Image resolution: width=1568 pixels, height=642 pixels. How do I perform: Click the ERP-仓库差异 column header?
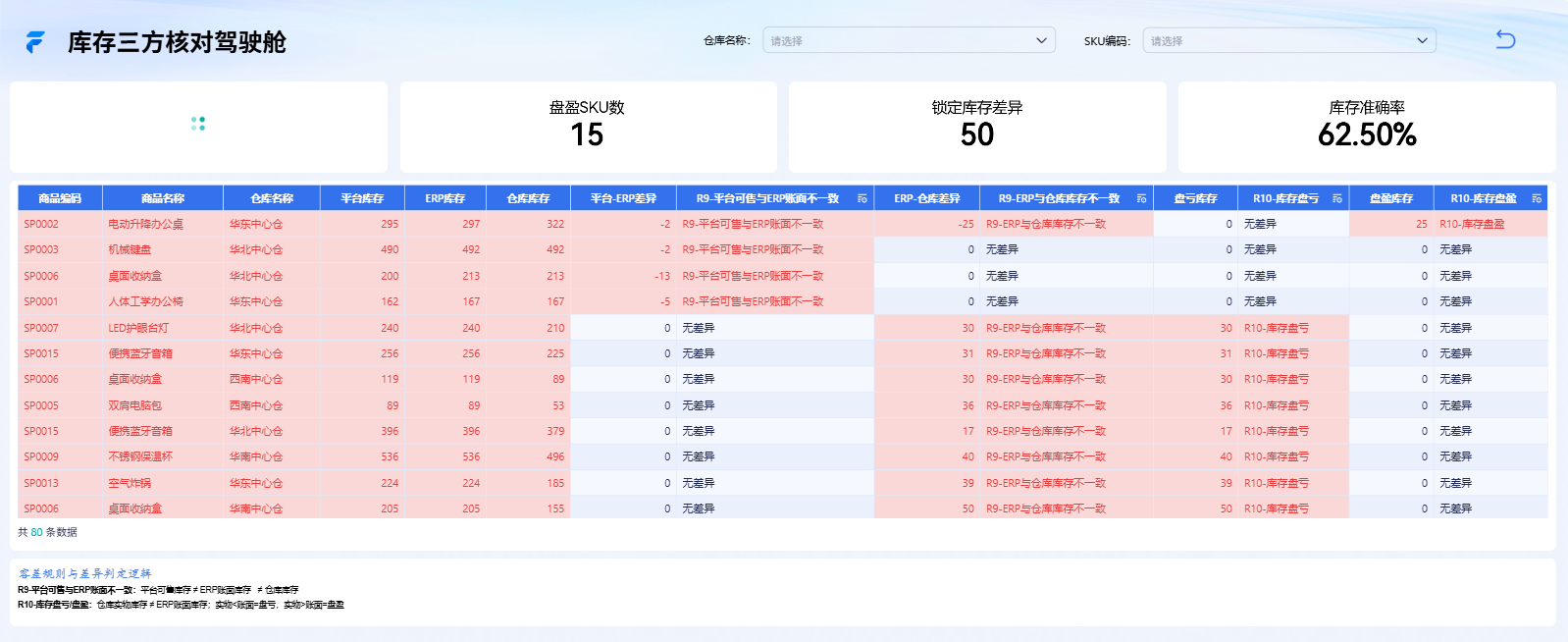click(x=927, y=198)
